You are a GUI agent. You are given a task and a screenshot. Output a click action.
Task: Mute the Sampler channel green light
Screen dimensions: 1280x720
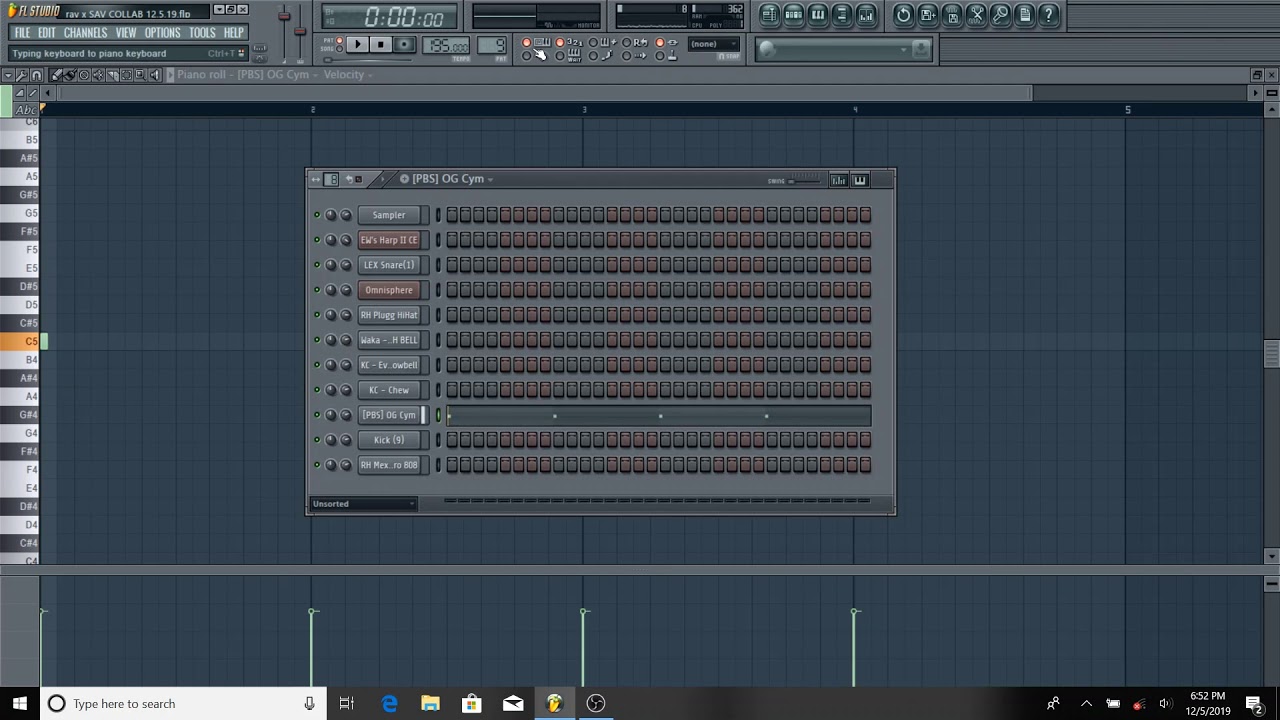pos(317,215)
